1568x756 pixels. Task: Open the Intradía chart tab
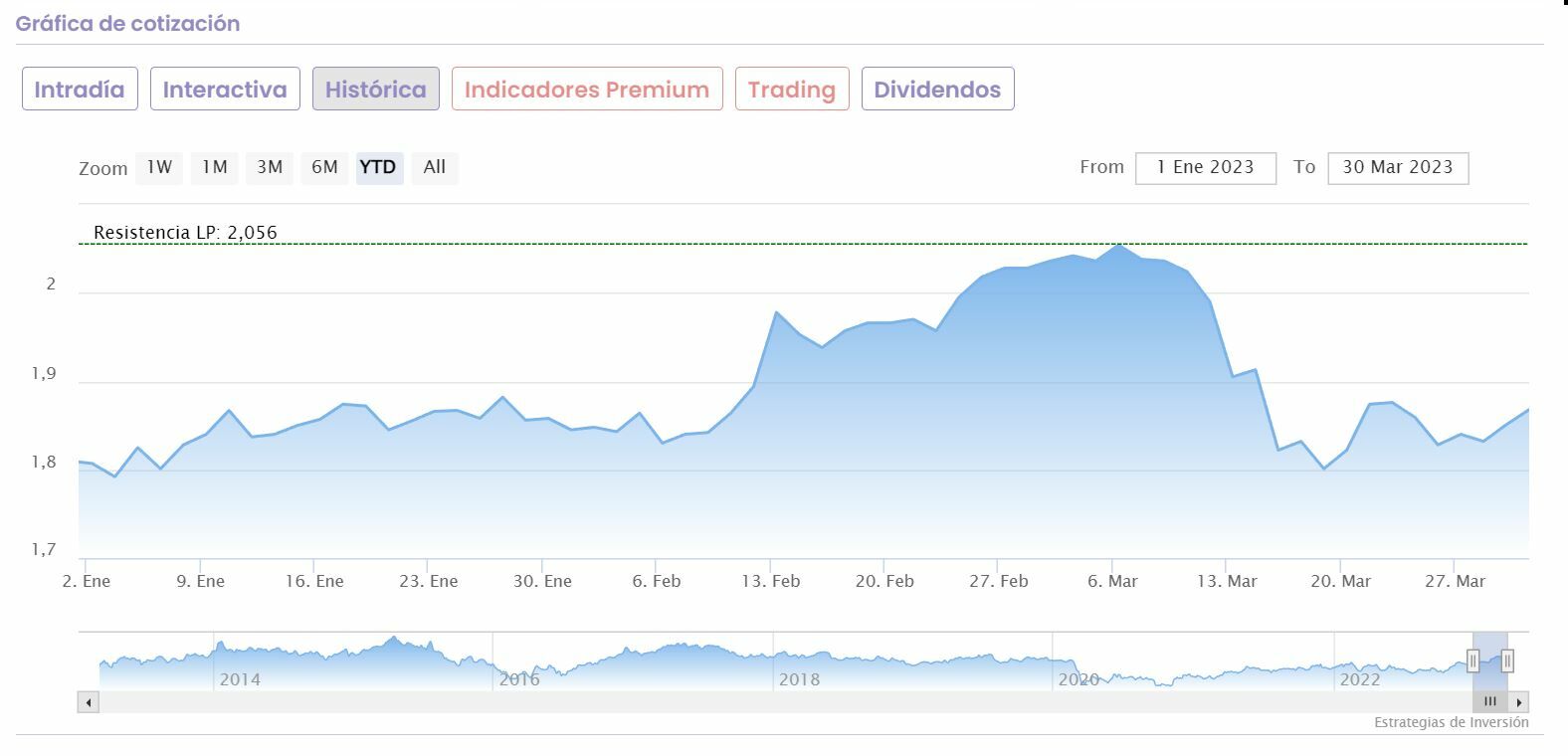click(x=80, y=90)
